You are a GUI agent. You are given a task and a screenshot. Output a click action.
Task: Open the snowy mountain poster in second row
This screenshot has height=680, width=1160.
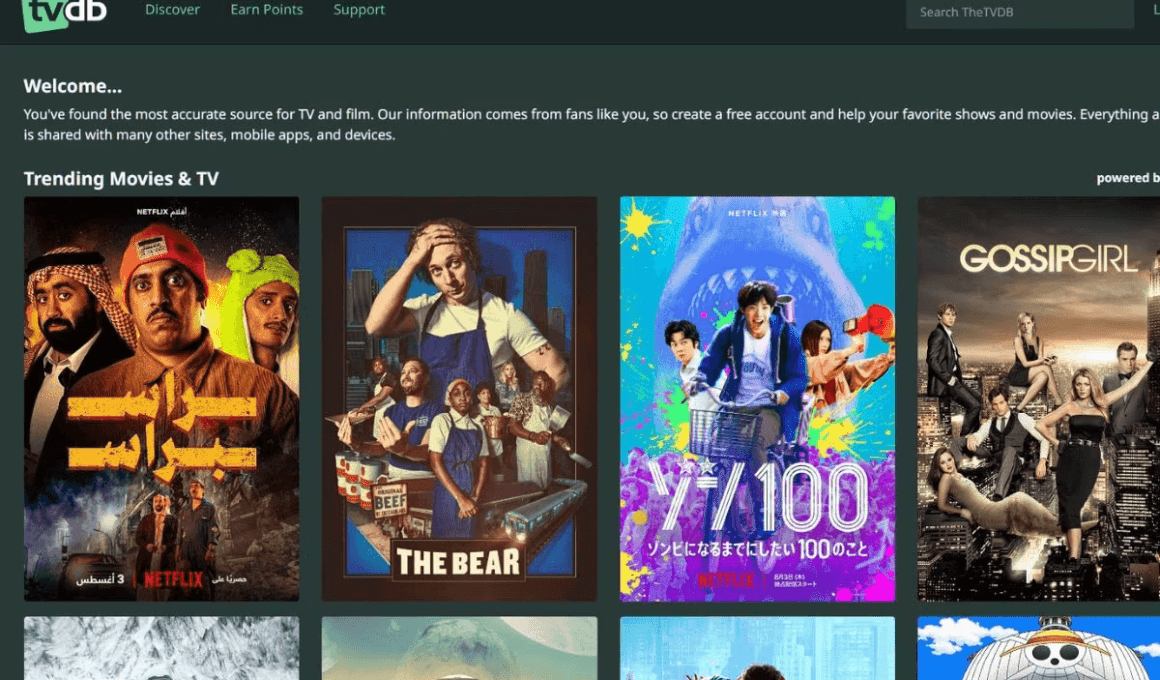point(161,648)
